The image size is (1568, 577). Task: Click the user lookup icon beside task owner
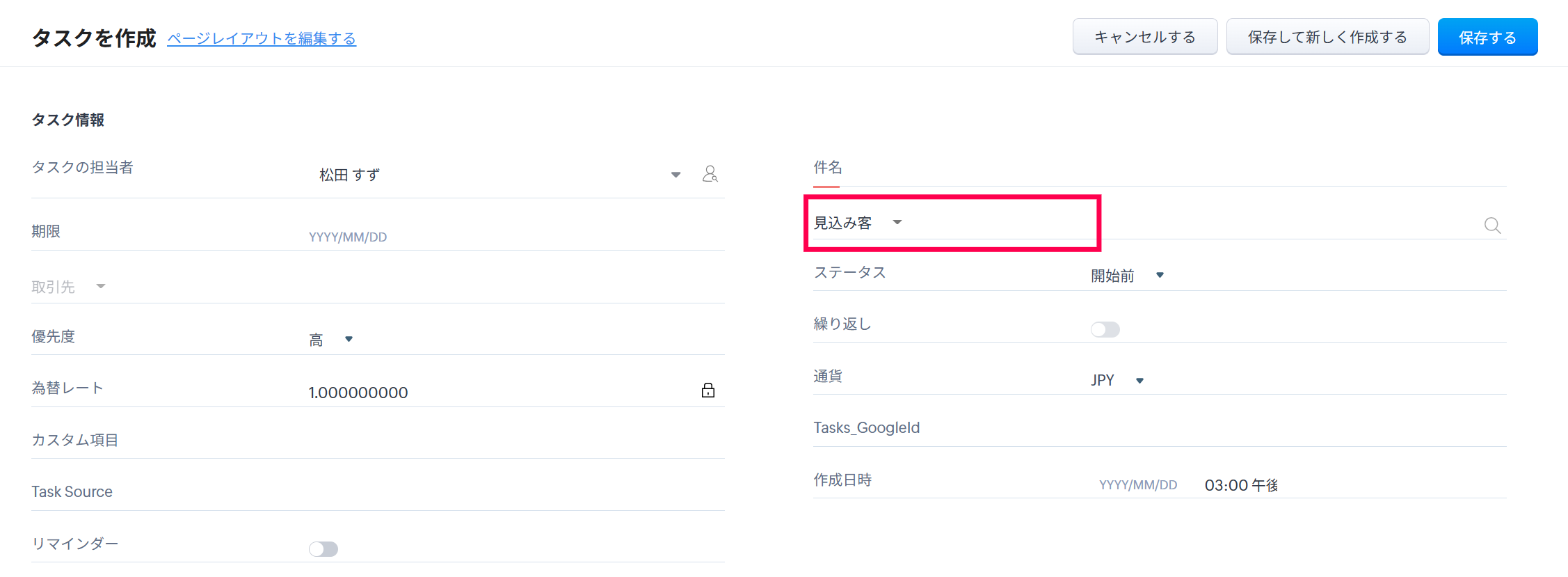(x=710, y=174)
